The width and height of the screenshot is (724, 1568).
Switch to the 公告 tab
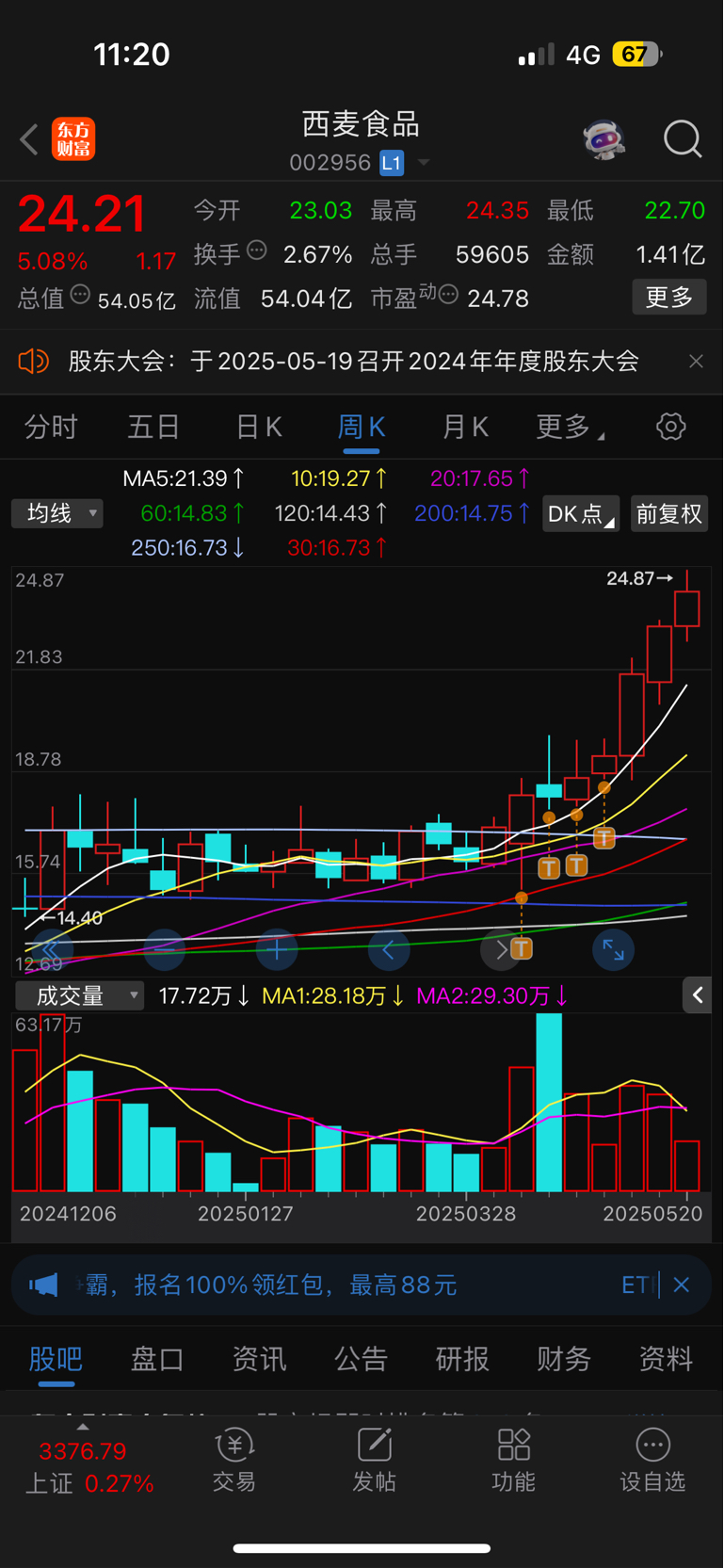[x=361, y=1359]
